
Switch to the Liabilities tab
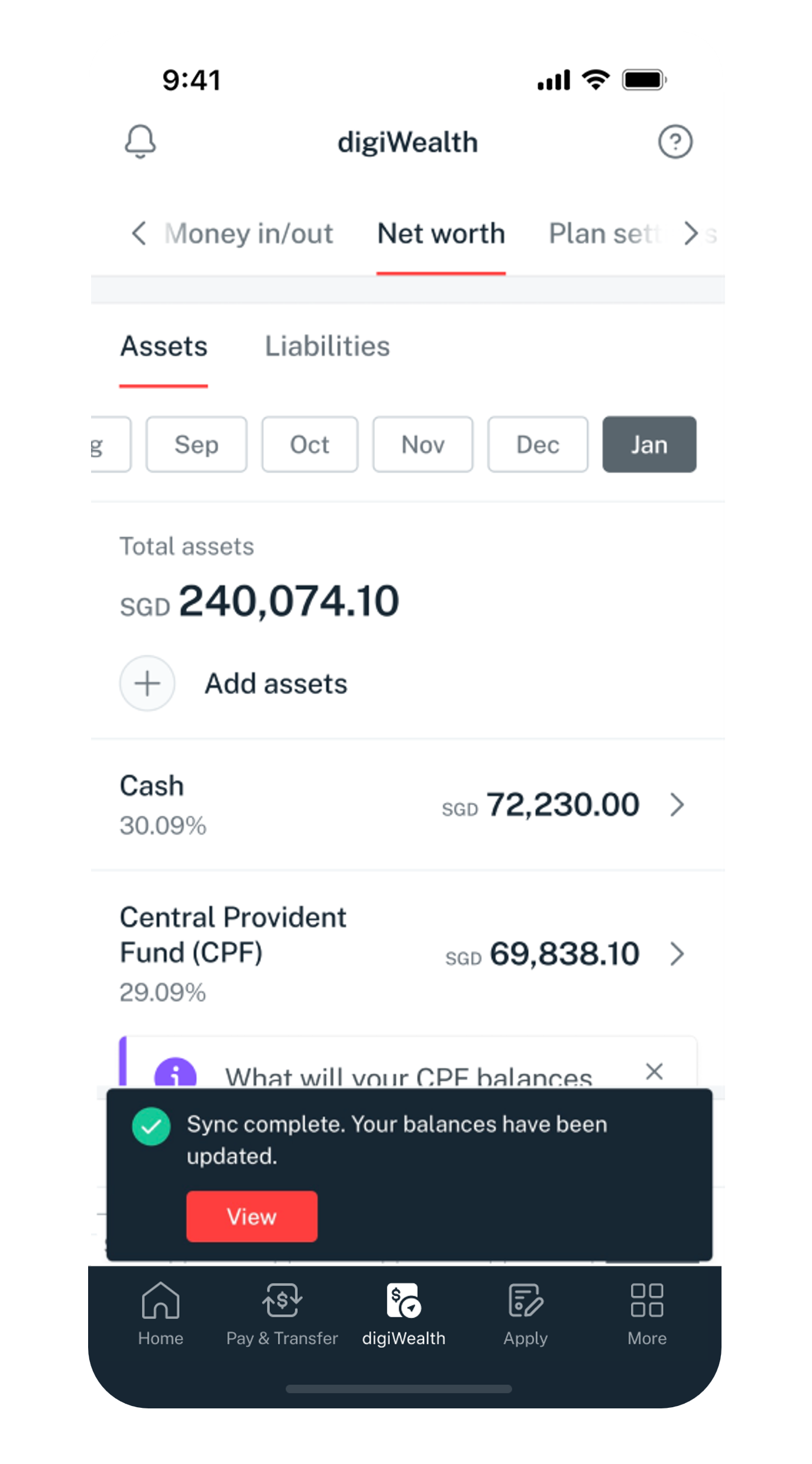point(327,347)
